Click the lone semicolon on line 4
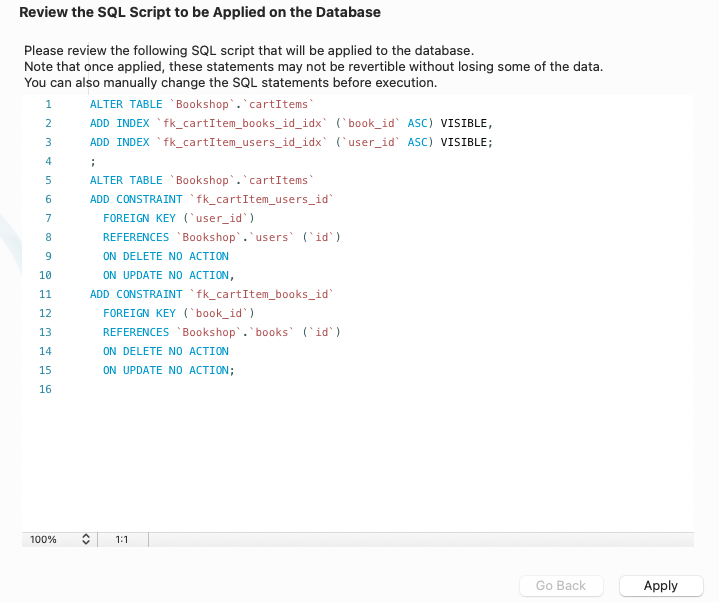 (93, 162)
